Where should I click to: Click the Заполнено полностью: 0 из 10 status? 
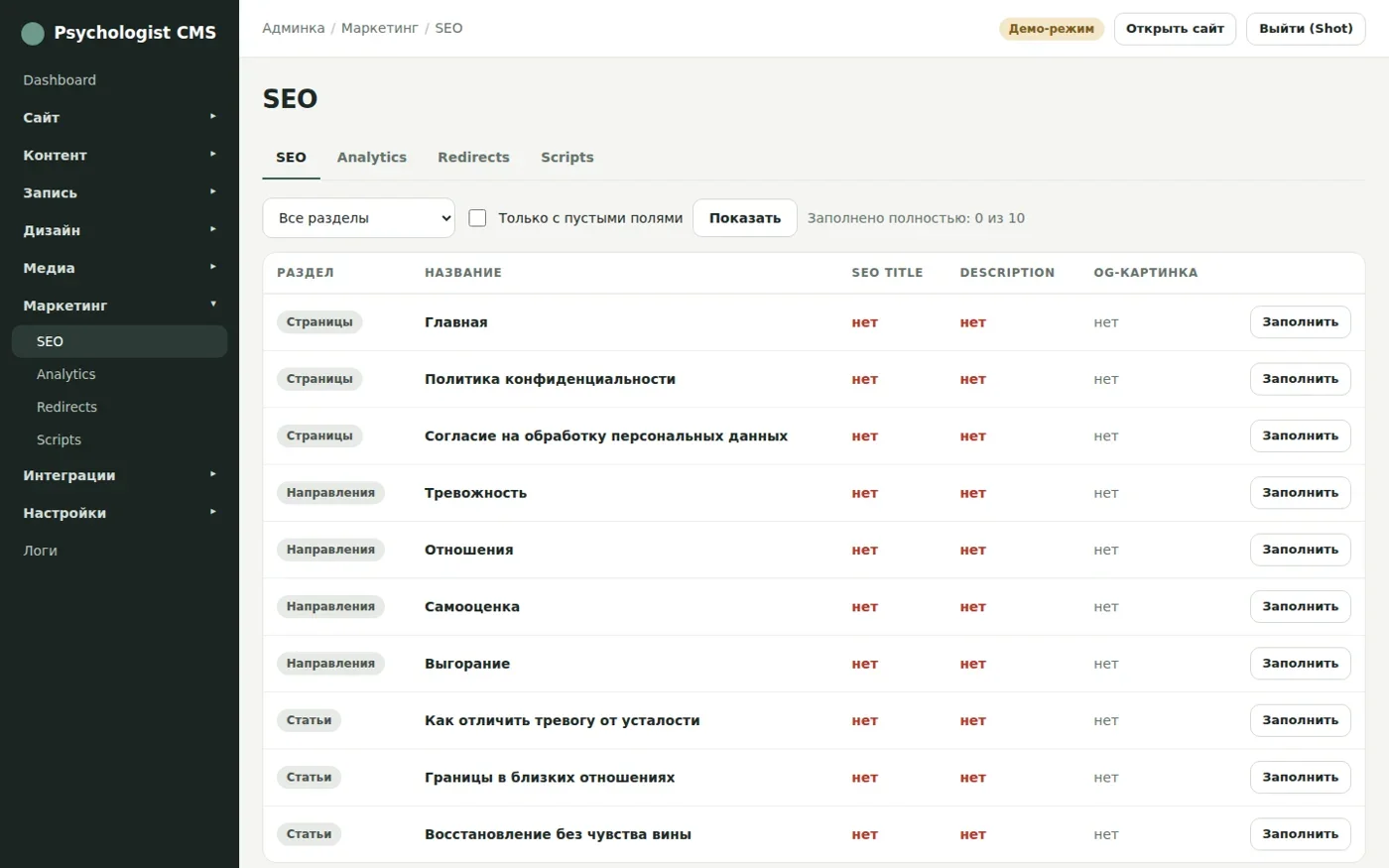(916, 218)
